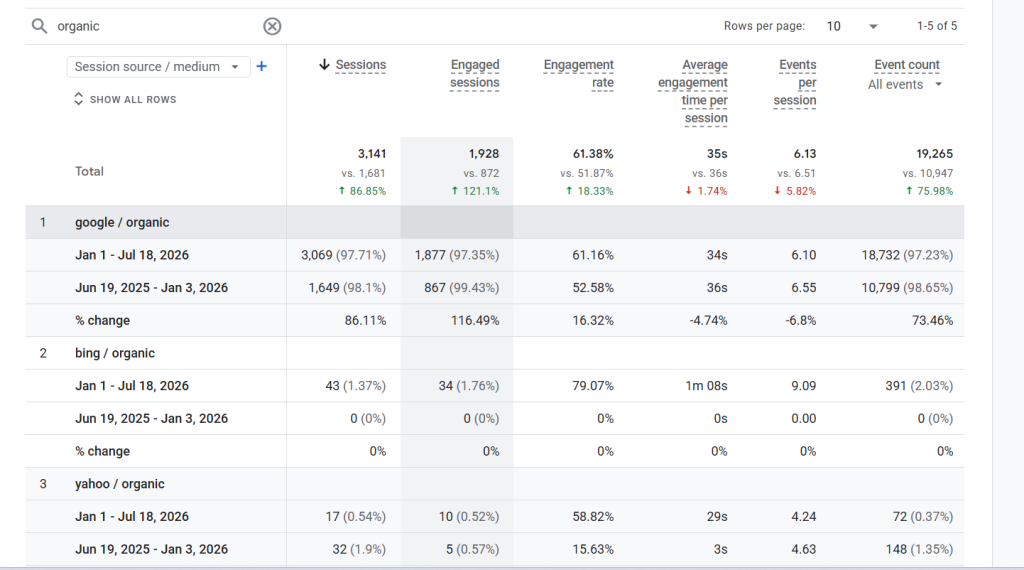1024x570 pixels.
Task: Click the Total row label
Action: pyautogui.click(x=89, y=172)
